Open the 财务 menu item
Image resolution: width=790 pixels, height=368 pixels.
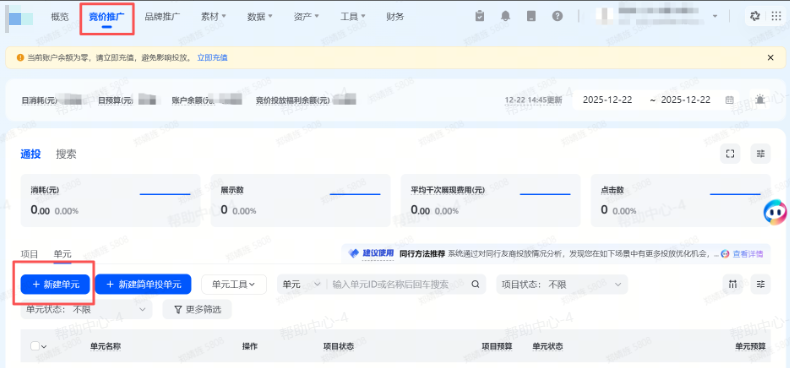[395, 16]
